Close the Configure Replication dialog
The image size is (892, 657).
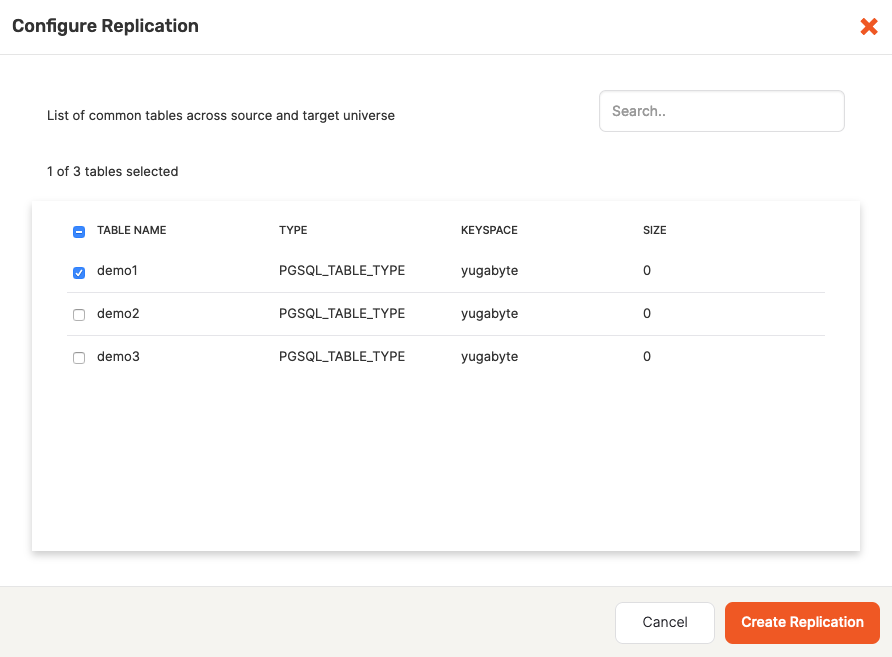click(868, 27)
